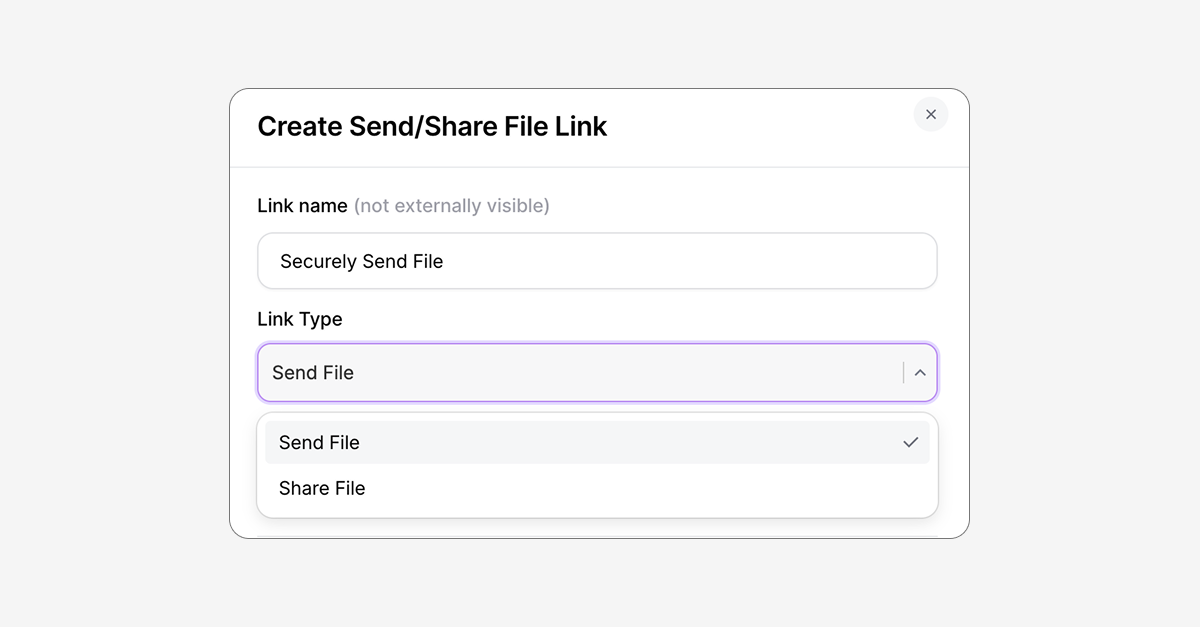Collapse the Link Type dropdown chevron
Viewport: 1200px width, 627px height.
(920, 373)
